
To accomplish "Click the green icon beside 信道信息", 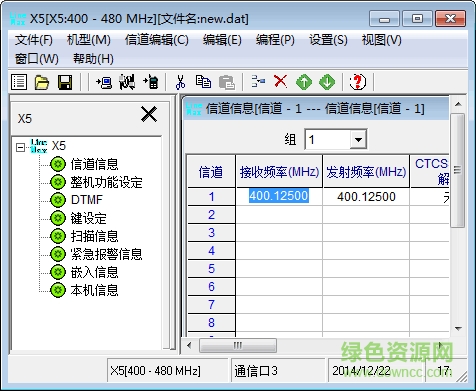I will click(x=58, y=164).
